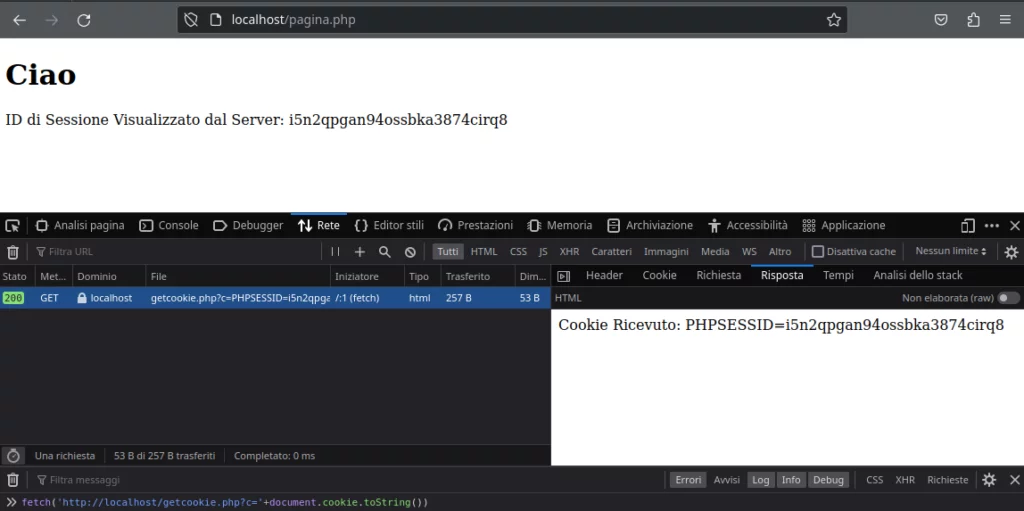Image resolution: width=1024 pixels, height=511 pixels.
Task: Open the network search magnifier
Action: tap(385, 252)
